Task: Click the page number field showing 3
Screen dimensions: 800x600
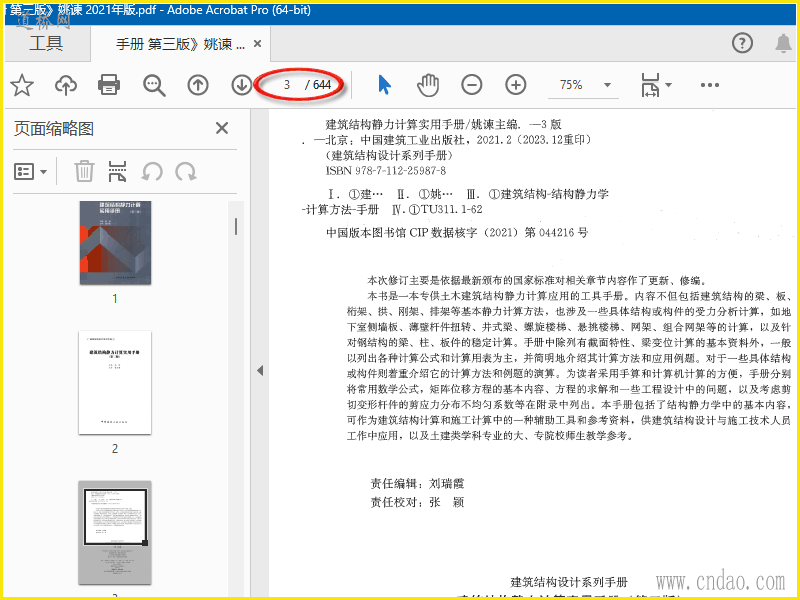Action: (x=287, y=85)
